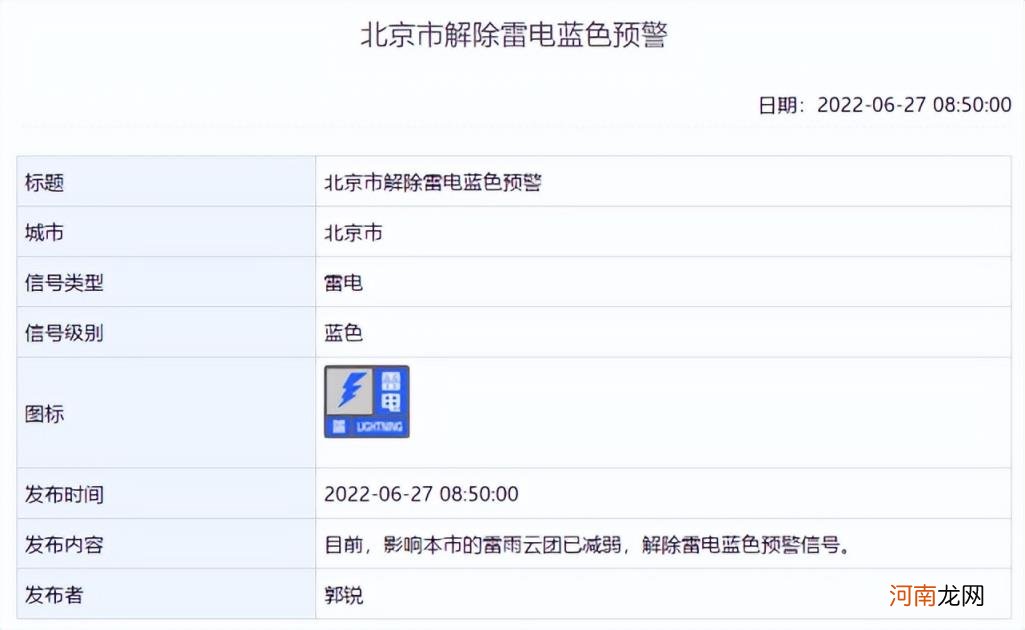
Task: Click the 北京市 city value cell
Action: tap(352, 232)
